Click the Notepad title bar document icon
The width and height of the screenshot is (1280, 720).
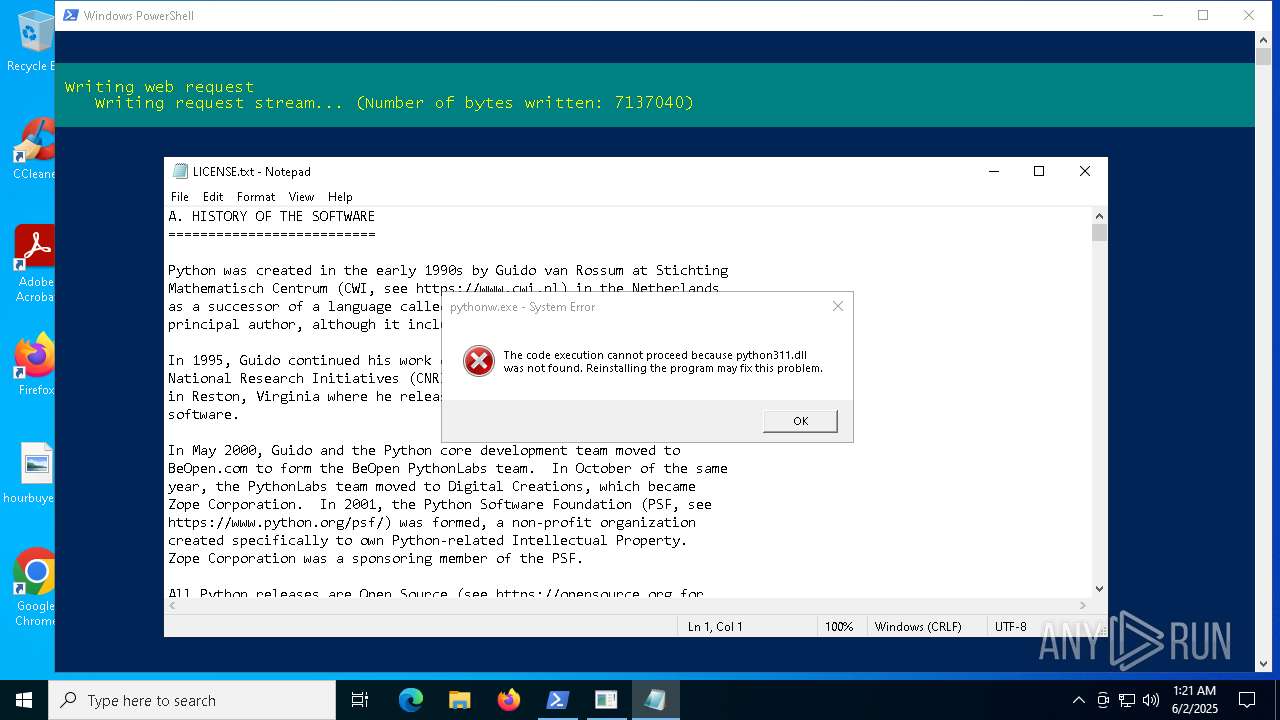tap(180, 171)
